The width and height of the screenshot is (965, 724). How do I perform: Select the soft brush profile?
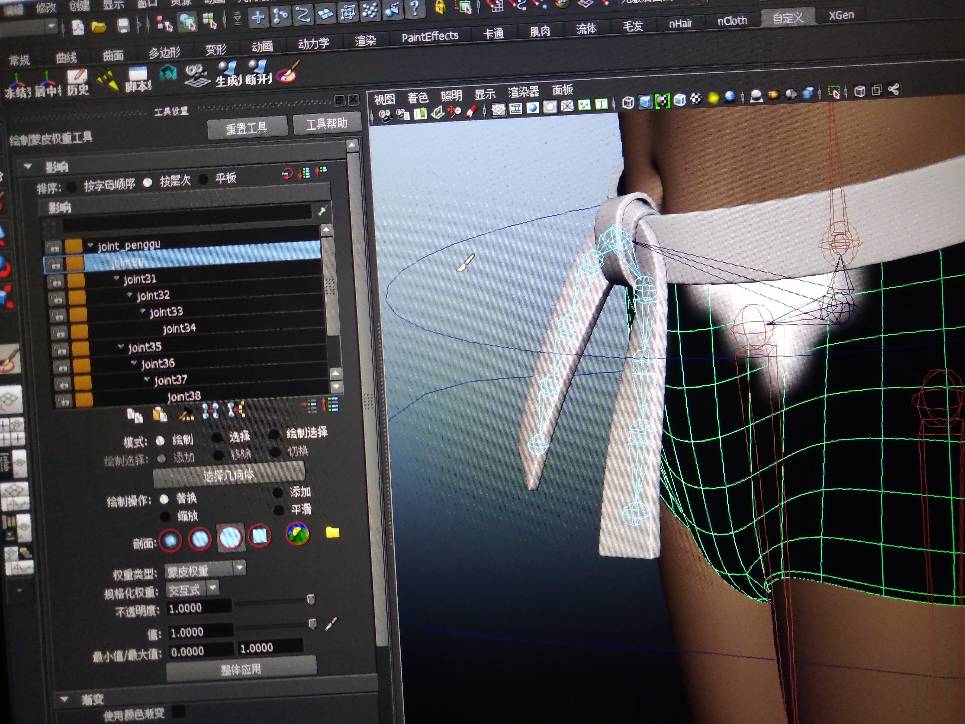[200, 539]
